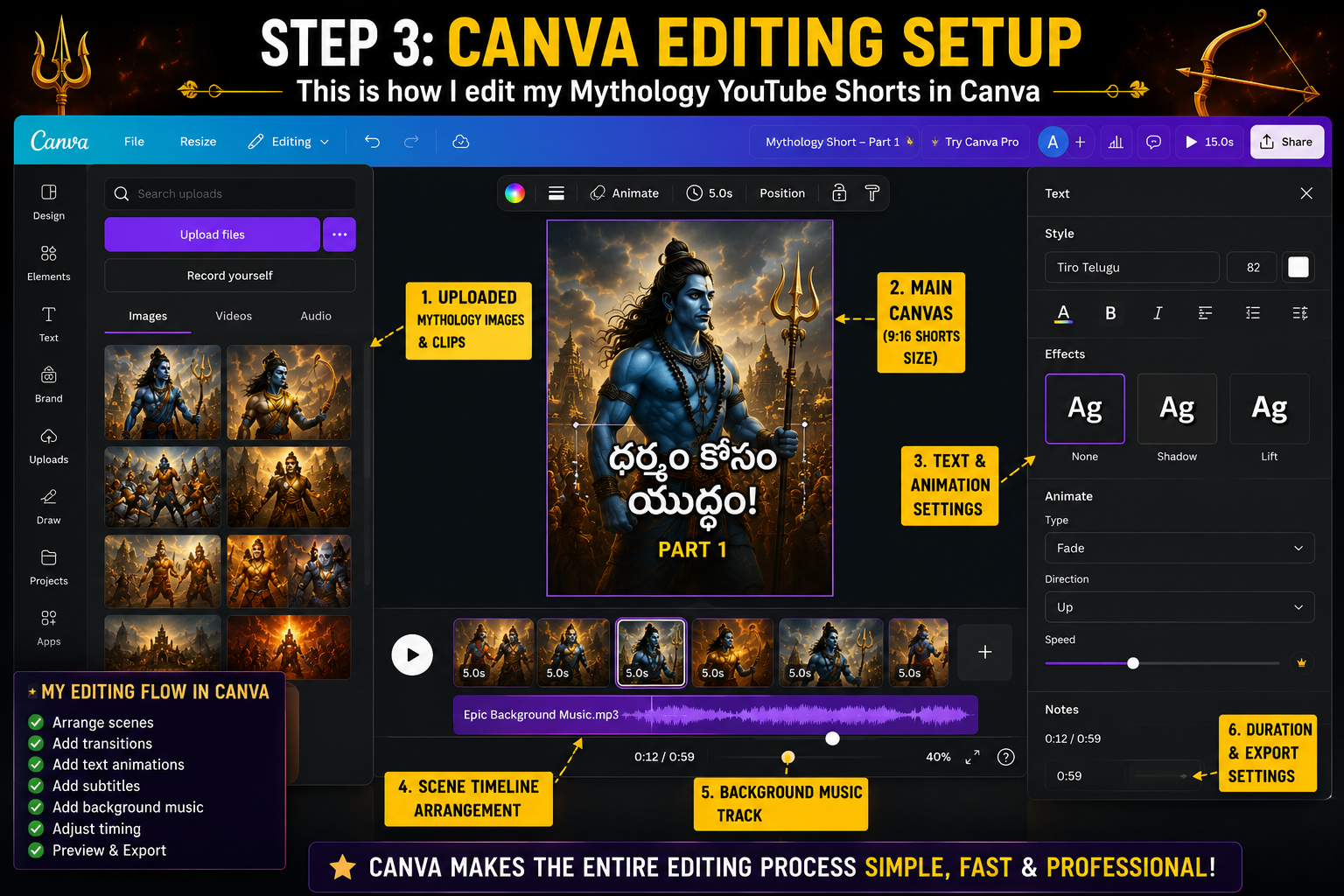The height and width of the screenshot is (896, 1344).
Task: Add a new scene with the plus button
Action: pos(984,652)
